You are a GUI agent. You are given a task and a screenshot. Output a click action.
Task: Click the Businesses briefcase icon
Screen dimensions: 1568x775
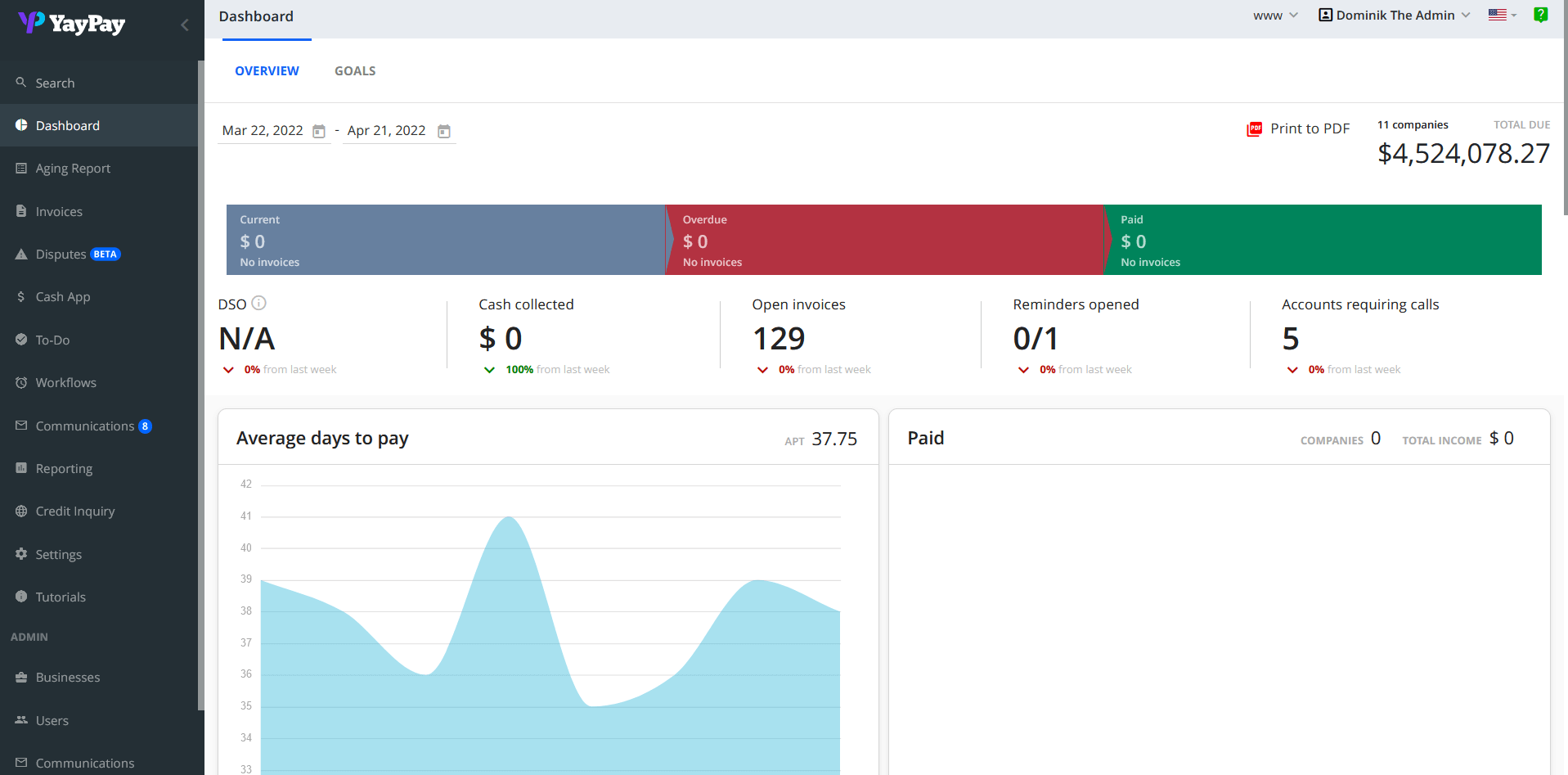pos(21,677)
